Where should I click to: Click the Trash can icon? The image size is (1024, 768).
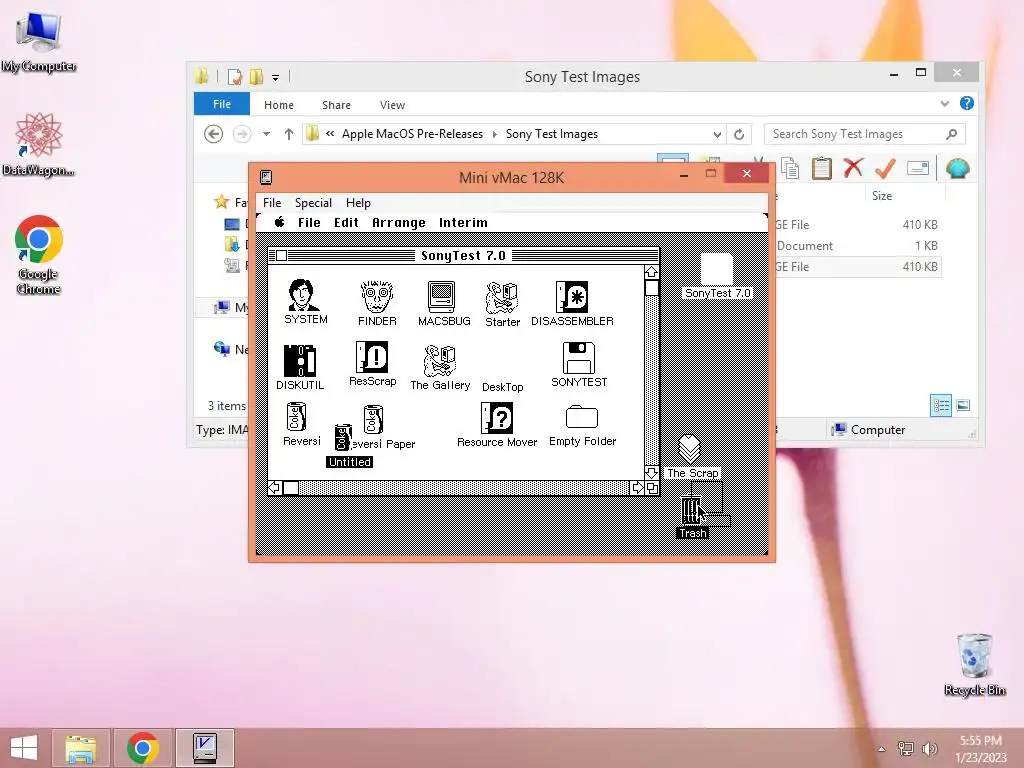click(691, 511)
